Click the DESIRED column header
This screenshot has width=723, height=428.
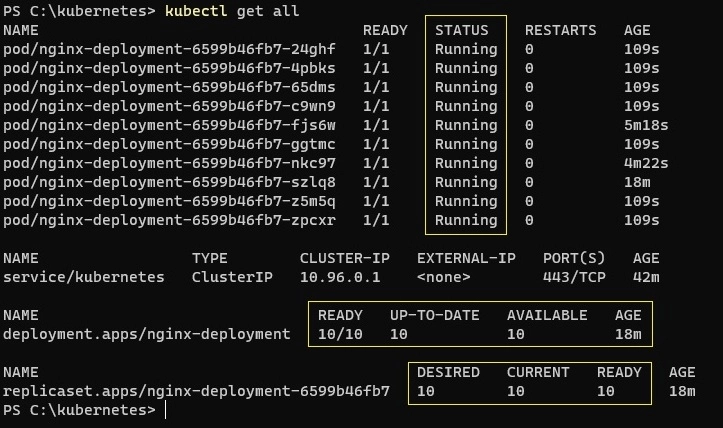pyautogui.click(x=448, y=372)
